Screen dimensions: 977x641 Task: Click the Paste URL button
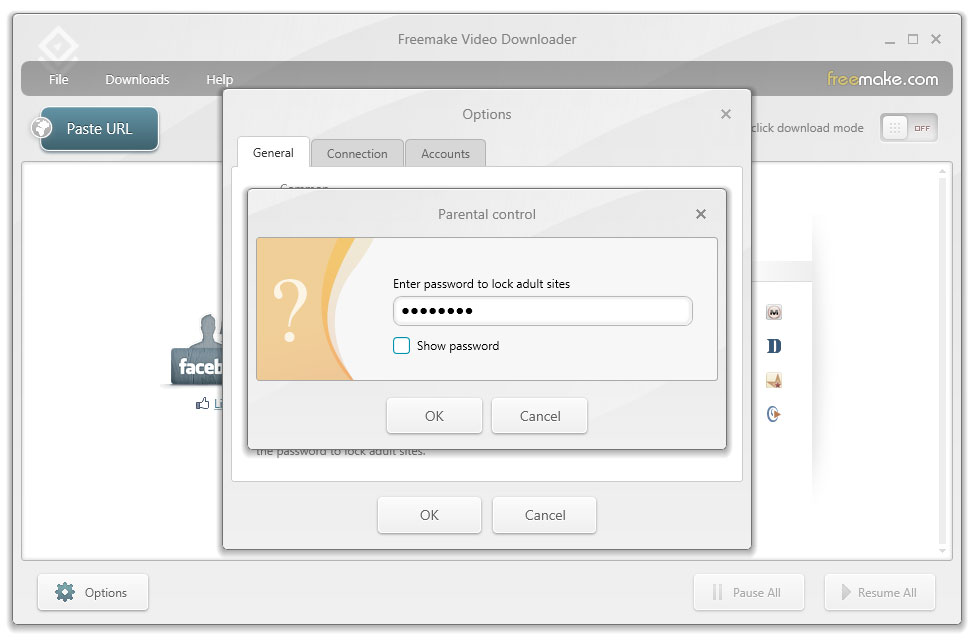pos(99,128)
